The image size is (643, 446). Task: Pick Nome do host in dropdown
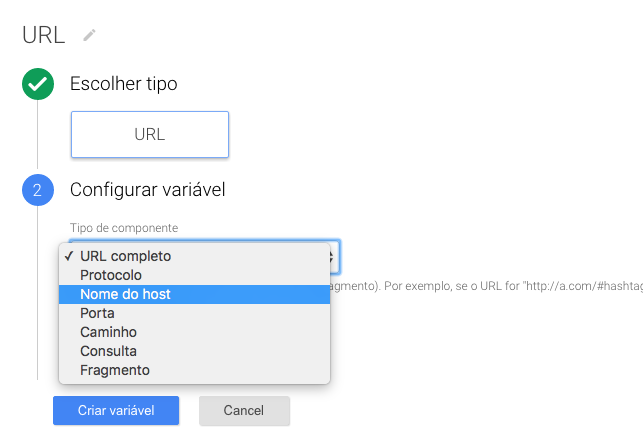pyautogui.click(x=125, y=294)
